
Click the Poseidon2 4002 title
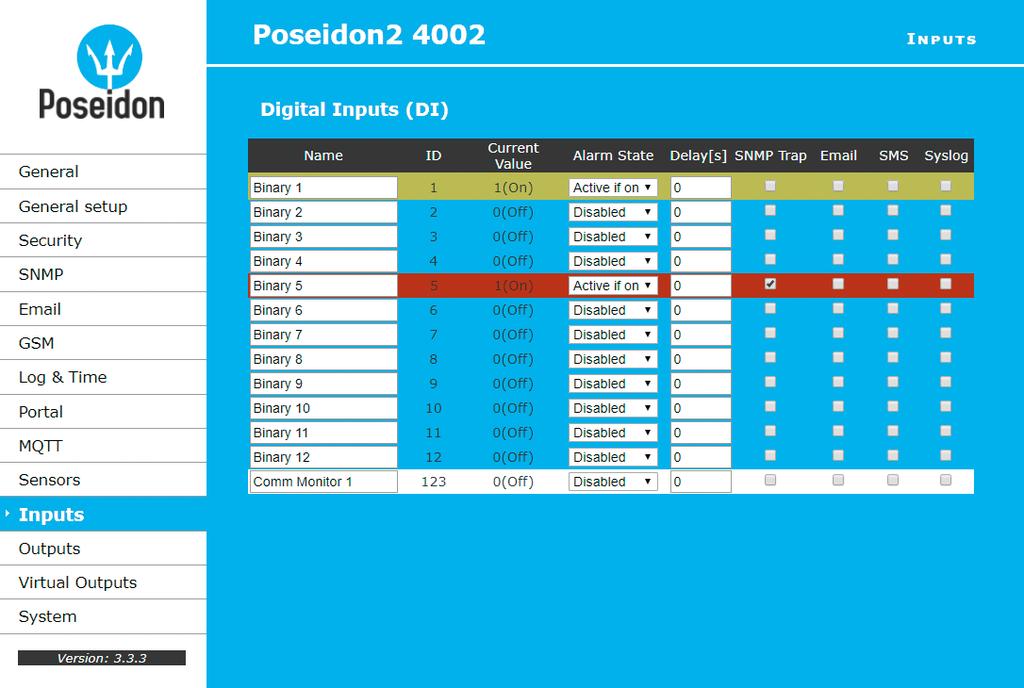pyautogui.click(x=369, y=35)
